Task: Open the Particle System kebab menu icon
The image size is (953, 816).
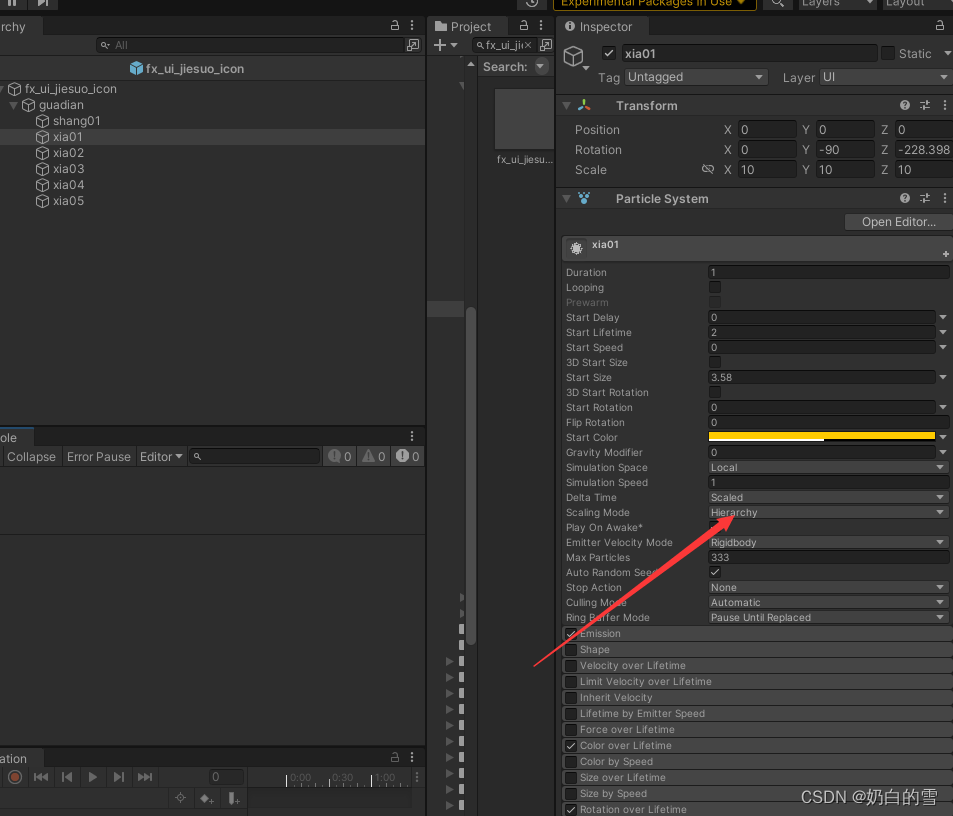Action: pos(944,198)
